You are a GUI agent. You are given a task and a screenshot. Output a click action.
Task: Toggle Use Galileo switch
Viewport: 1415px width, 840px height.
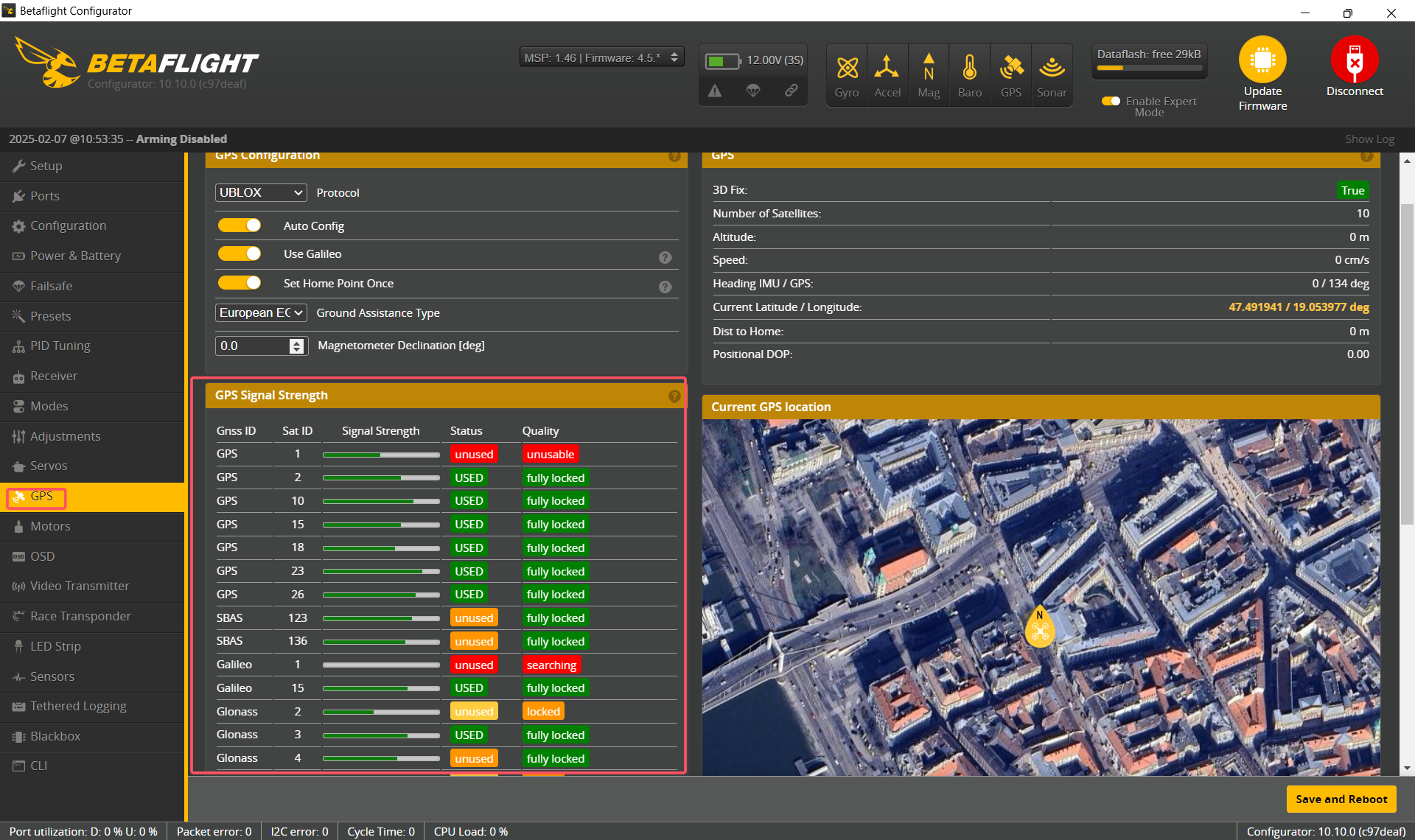[239, 253]
